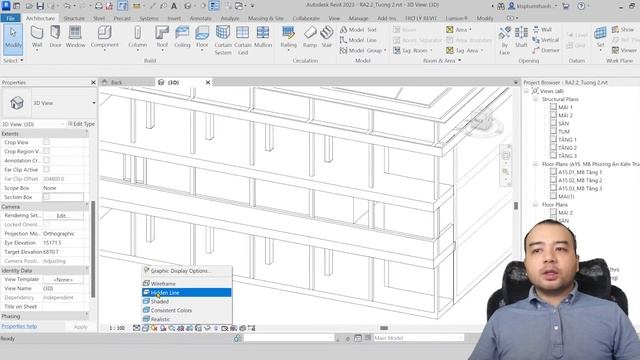Click the Wall opening tool
This screenshot has height=360, width=640.
click(542, 30)
